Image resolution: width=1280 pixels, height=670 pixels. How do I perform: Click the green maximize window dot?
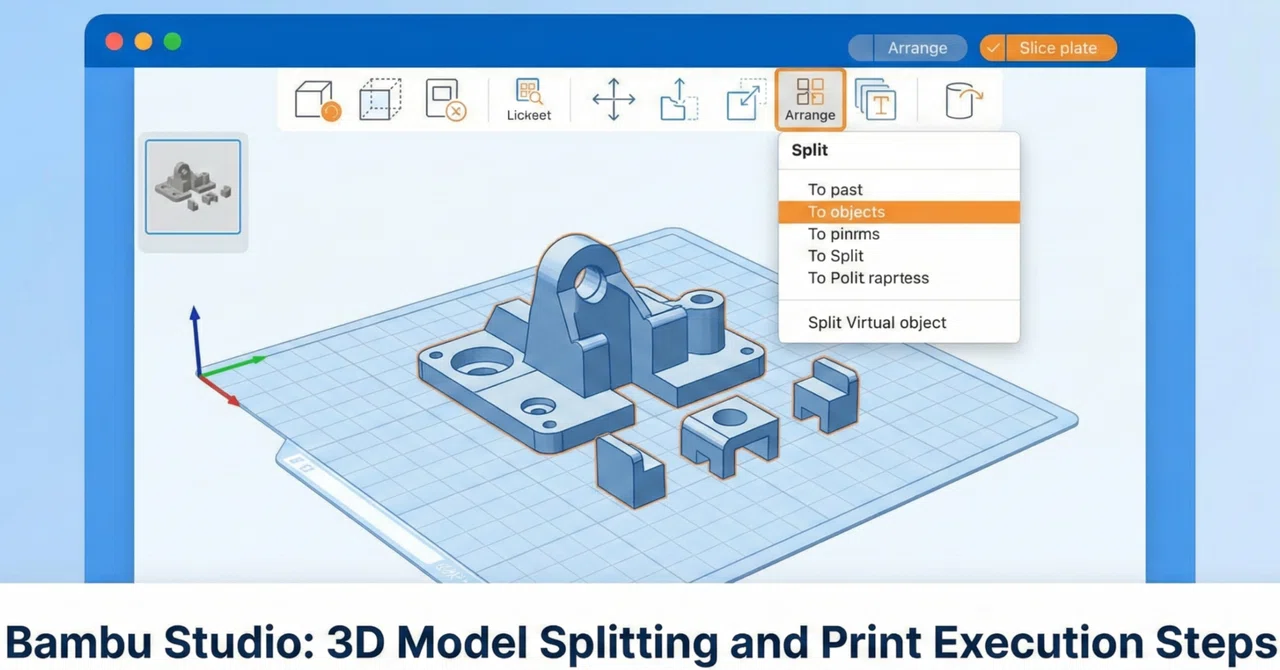pos(172,41)
